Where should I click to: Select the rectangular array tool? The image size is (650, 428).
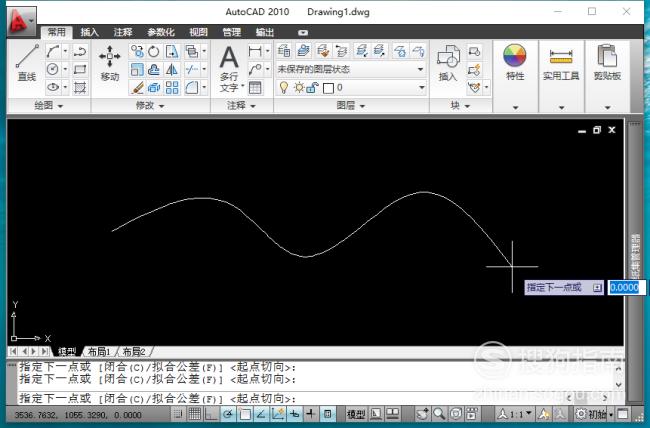[x=172, y=87]
